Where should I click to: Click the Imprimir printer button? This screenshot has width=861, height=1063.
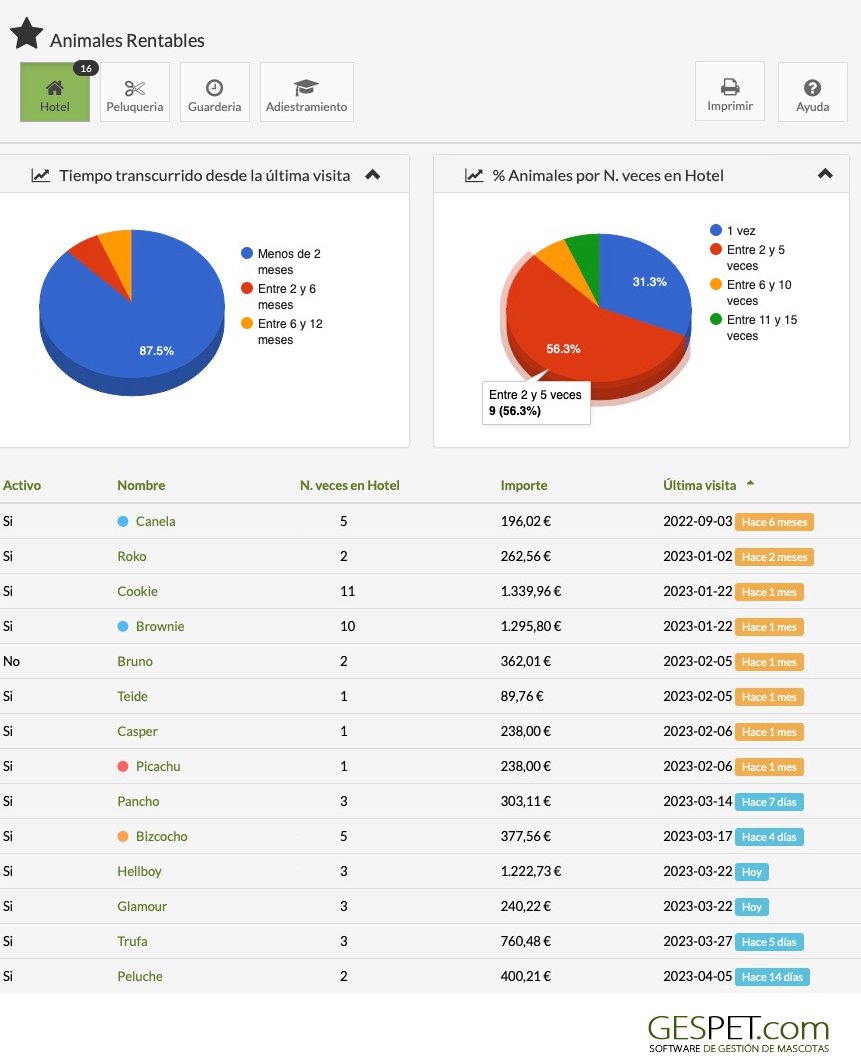click(730, 92)
